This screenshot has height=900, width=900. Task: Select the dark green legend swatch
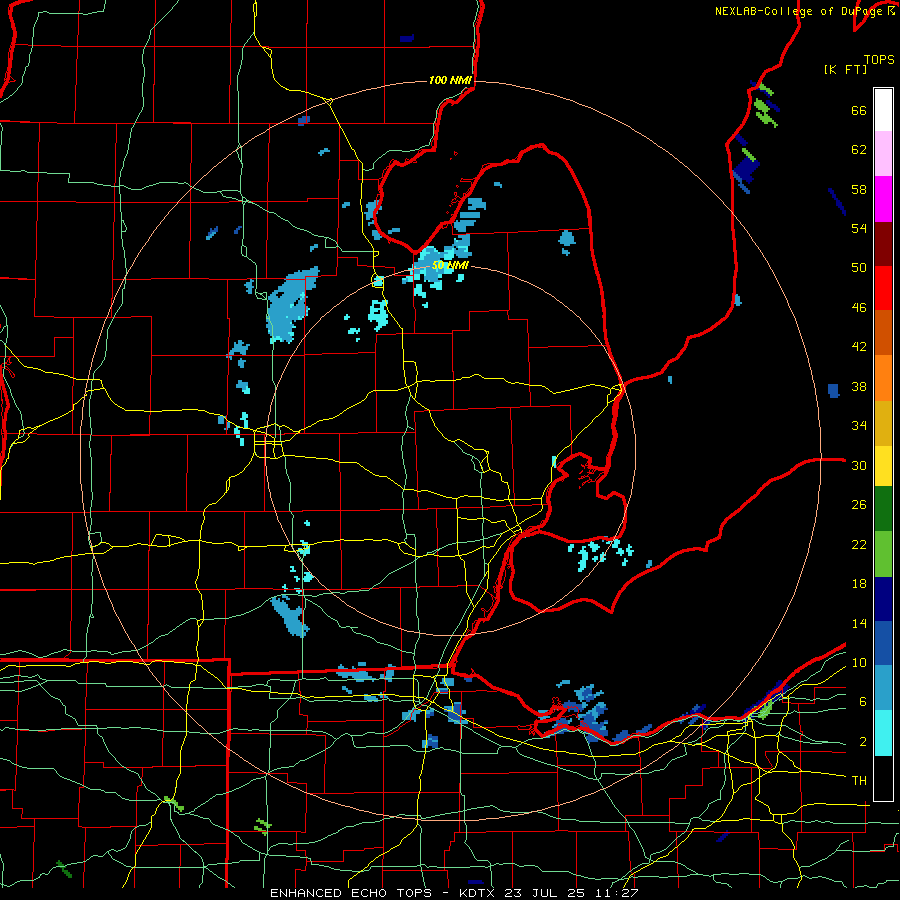(883, 509)
